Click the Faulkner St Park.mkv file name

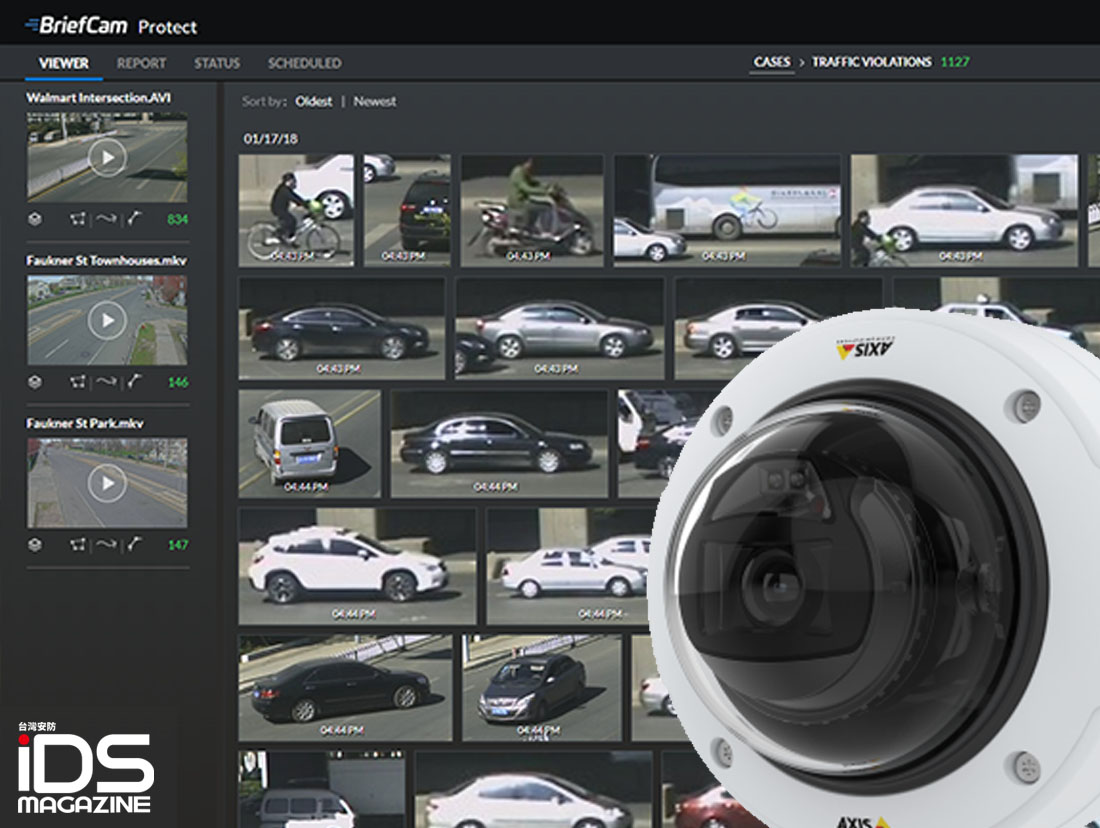[x=85, y=423]
